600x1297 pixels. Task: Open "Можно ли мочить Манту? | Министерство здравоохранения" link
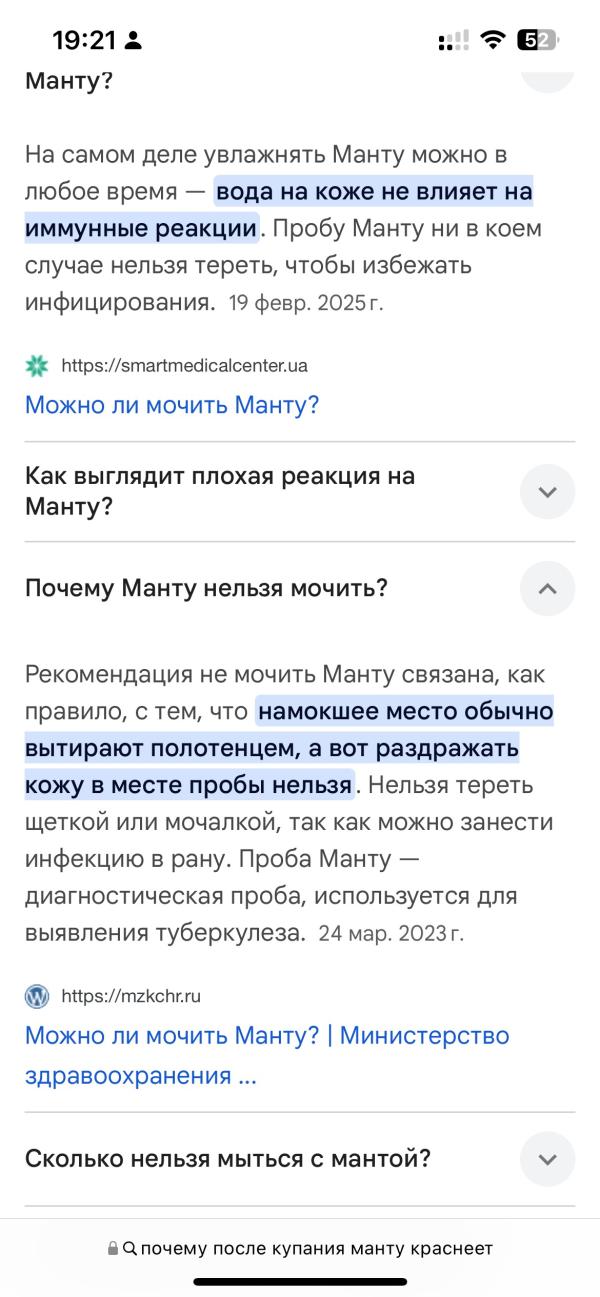(267, 1054)
